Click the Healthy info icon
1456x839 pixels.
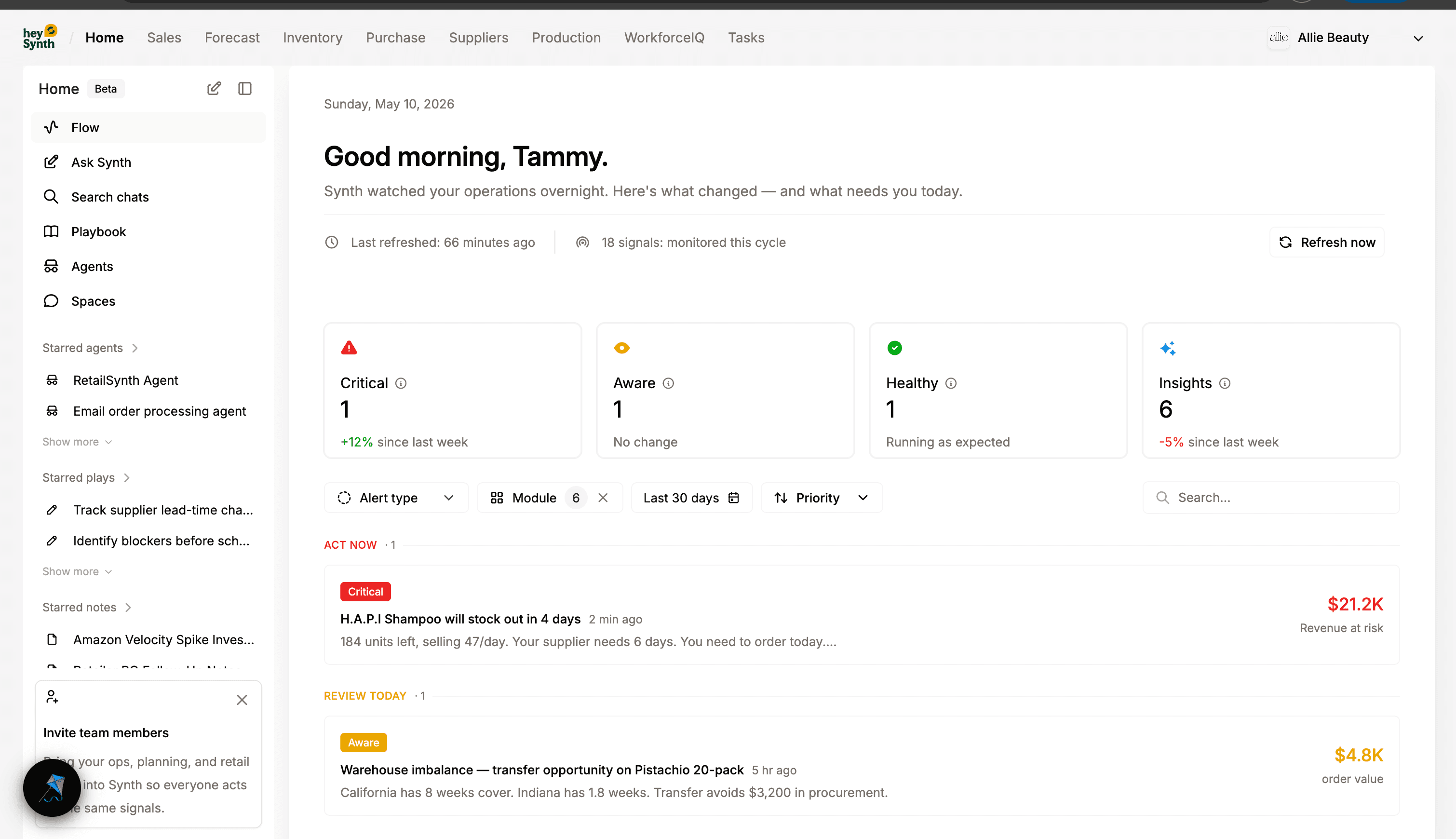click(951, 383)
